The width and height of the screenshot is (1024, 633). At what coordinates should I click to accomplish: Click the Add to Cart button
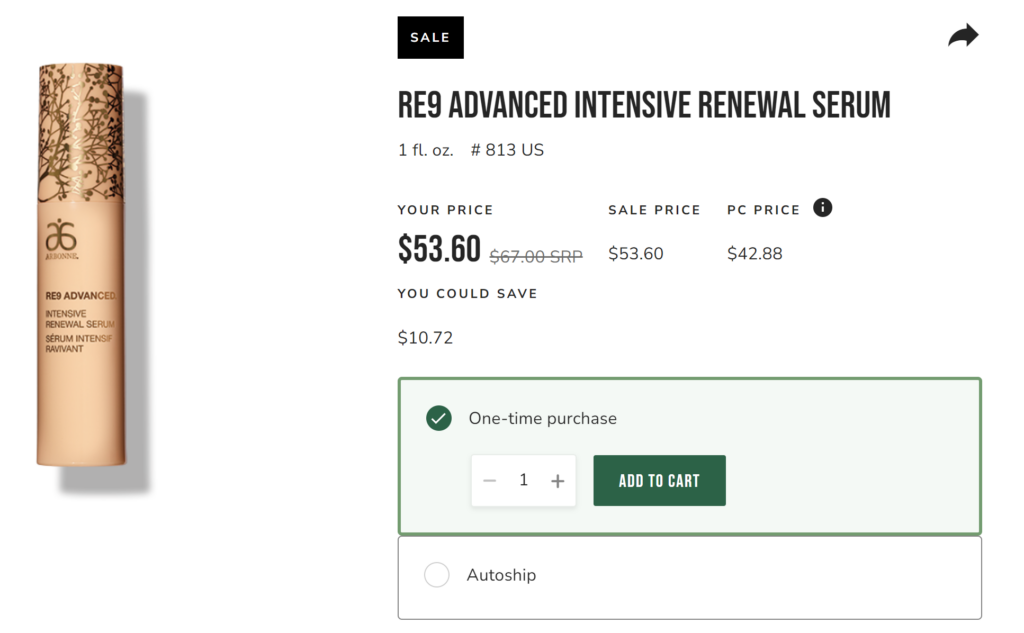click(660, 481)
